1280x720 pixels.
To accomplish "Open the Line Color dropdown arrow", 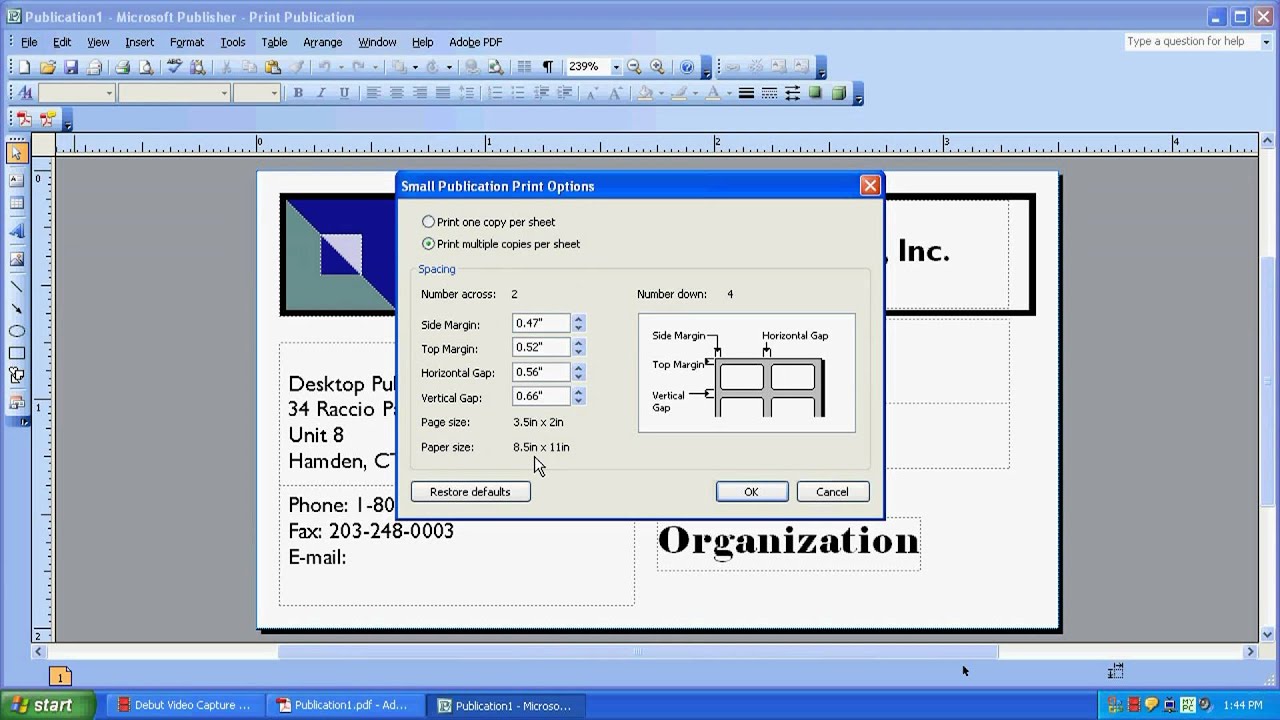I will [694, 93].
